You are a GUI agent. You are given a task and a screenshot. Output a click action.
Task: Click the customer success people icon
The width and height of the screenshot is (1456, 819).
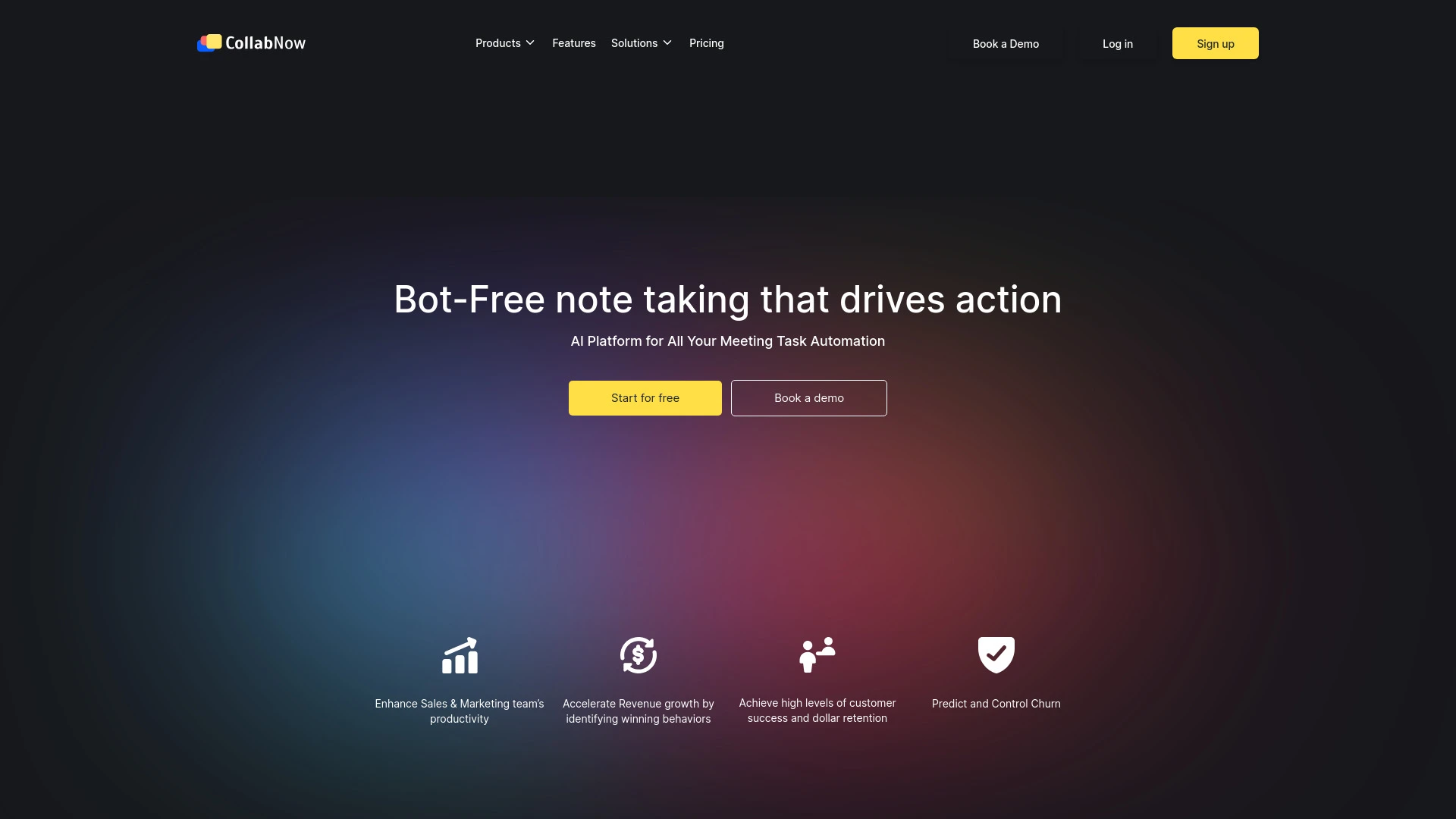[x=817, y=654]
